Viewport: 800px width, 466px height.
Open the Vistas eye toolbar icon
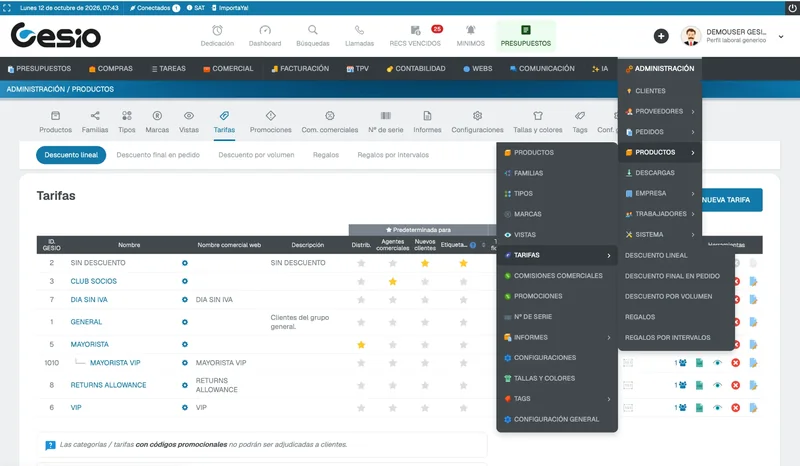click(x=189, y=116)
